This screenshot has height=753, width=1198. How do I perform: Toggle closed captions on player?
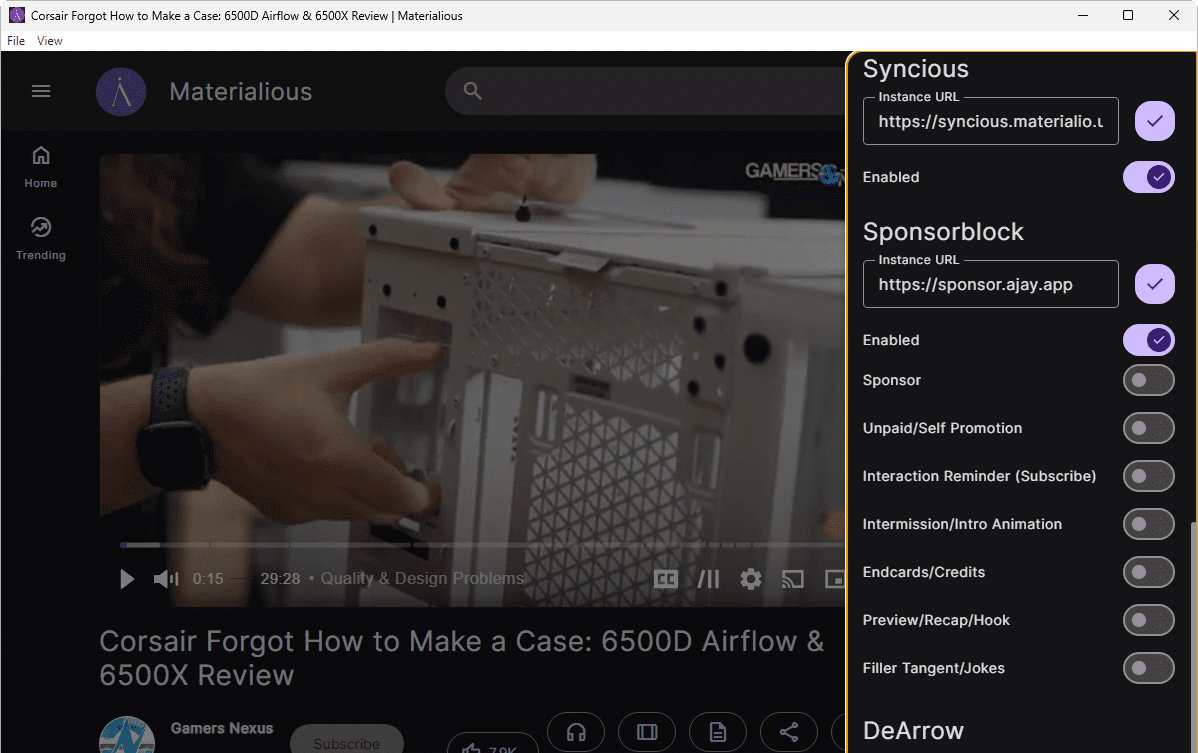click(666, 579)
